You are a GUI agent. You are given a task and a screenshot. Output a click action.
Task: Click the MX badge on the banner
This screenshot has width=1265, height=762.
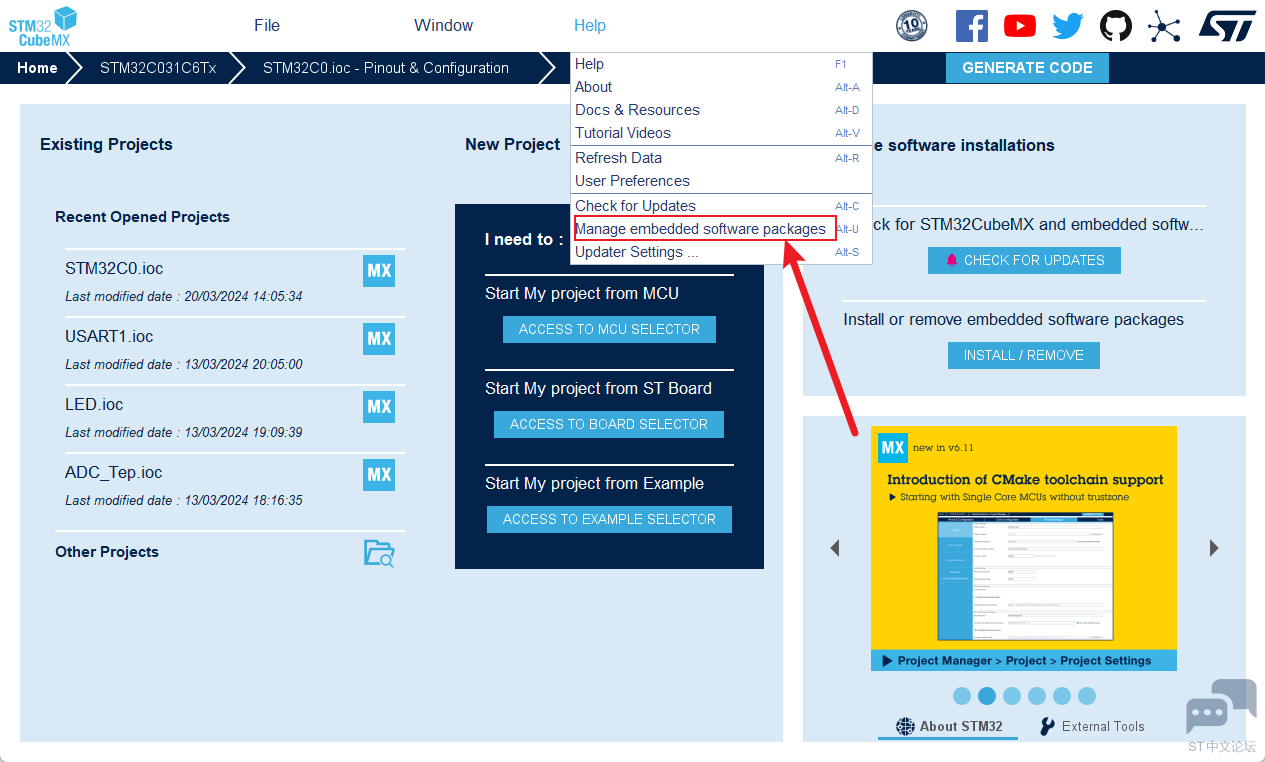click(893, 447)
